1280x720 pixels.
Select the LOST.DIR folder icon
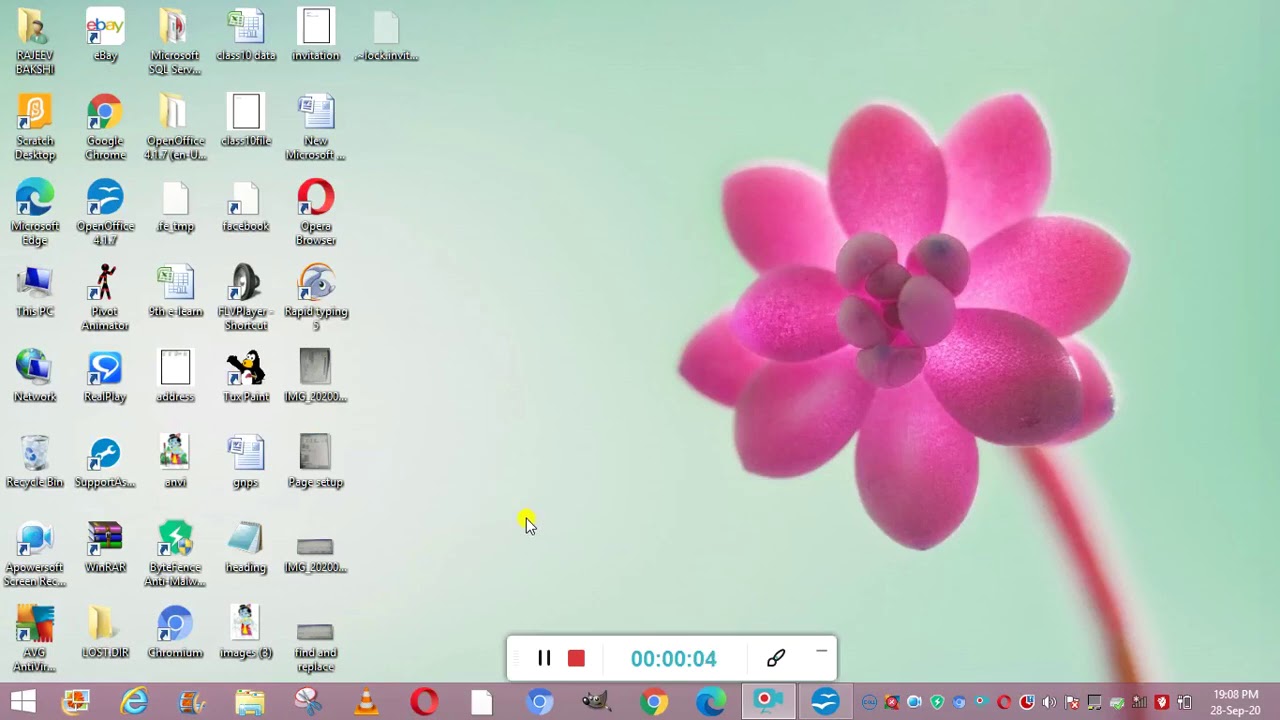point(105,631)
